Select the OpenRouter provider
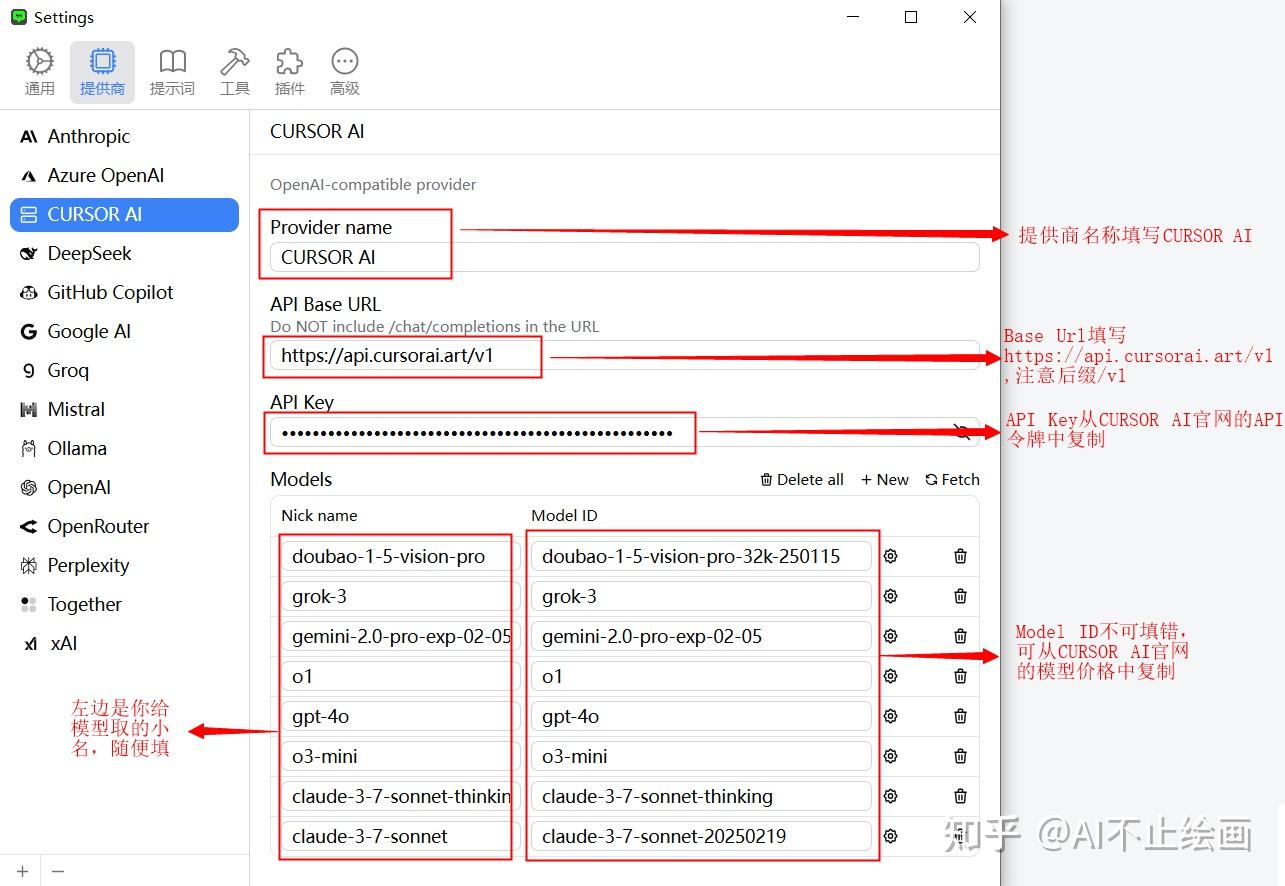This screenshot has width=1285, height=886. [124, 527]
